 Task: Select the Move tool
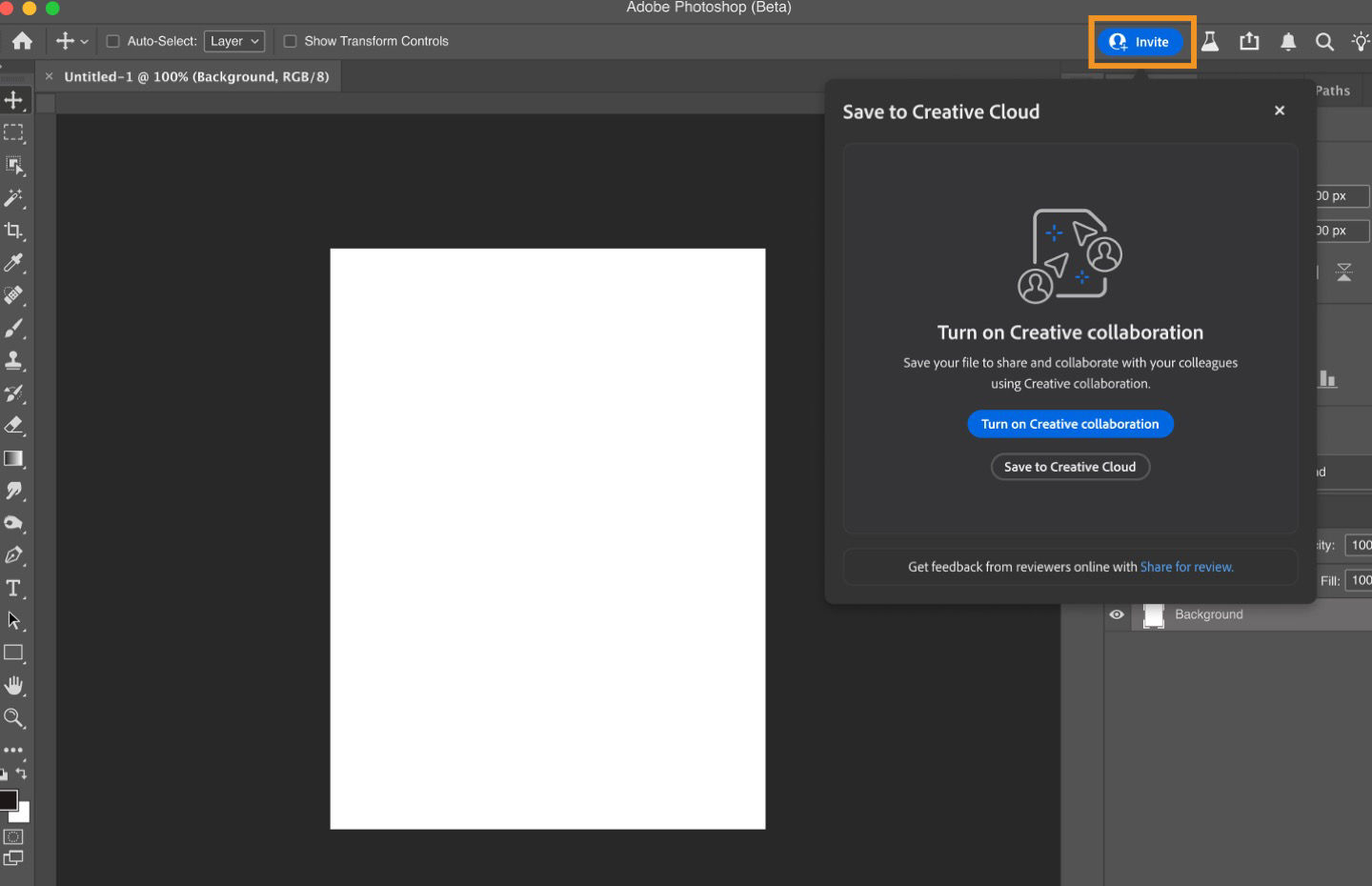(13, 99)
